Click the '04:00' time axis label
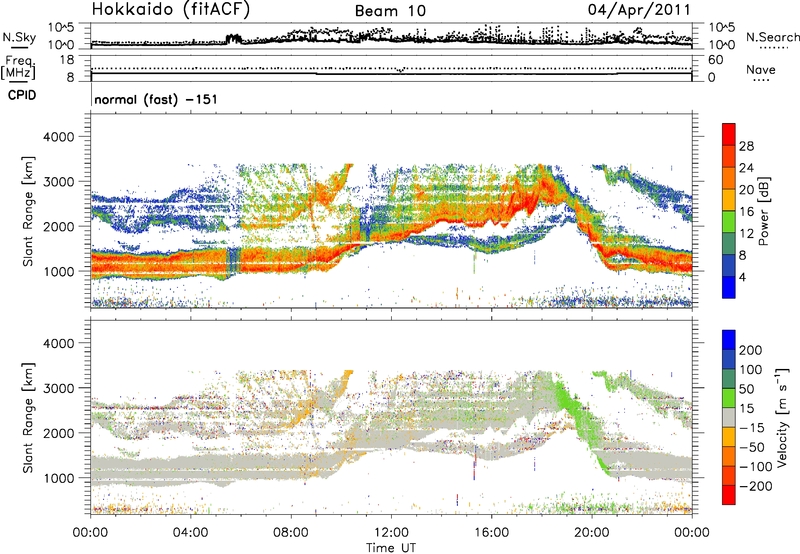The width and height of the screenshot is (800, 554). coord(191,533)
